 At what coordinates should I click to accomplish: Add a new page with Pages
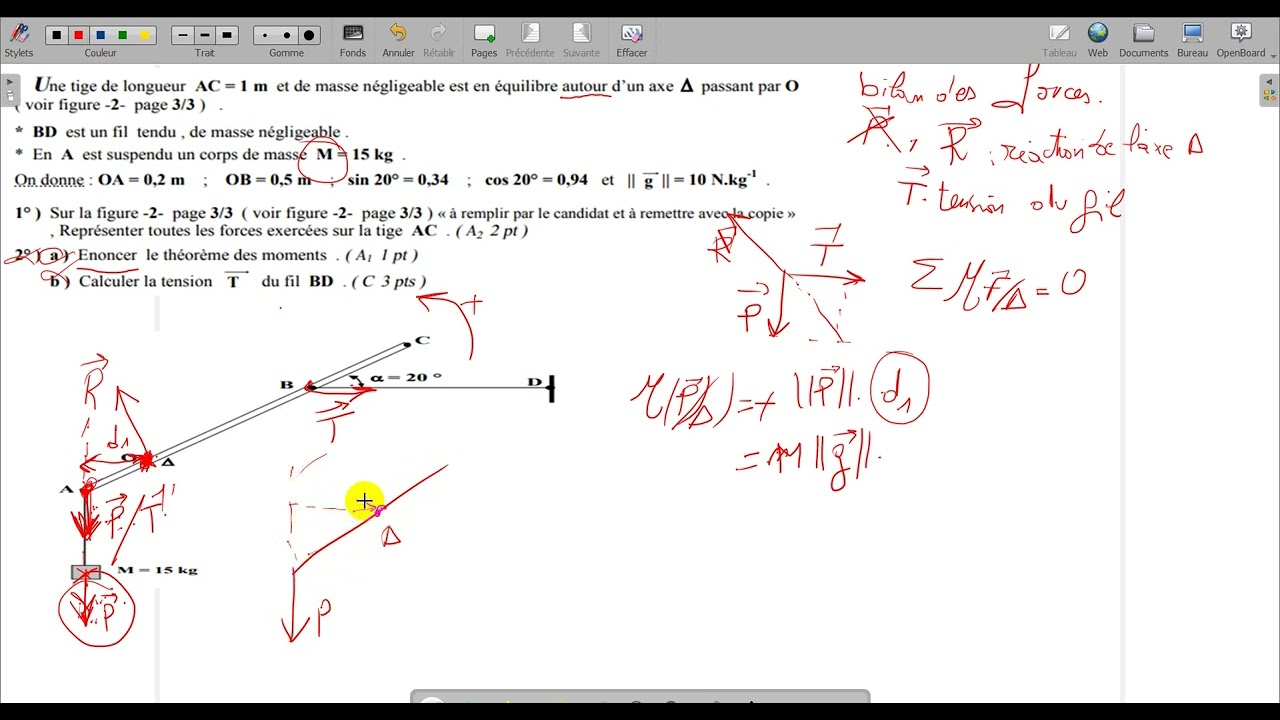coord(484,40)
